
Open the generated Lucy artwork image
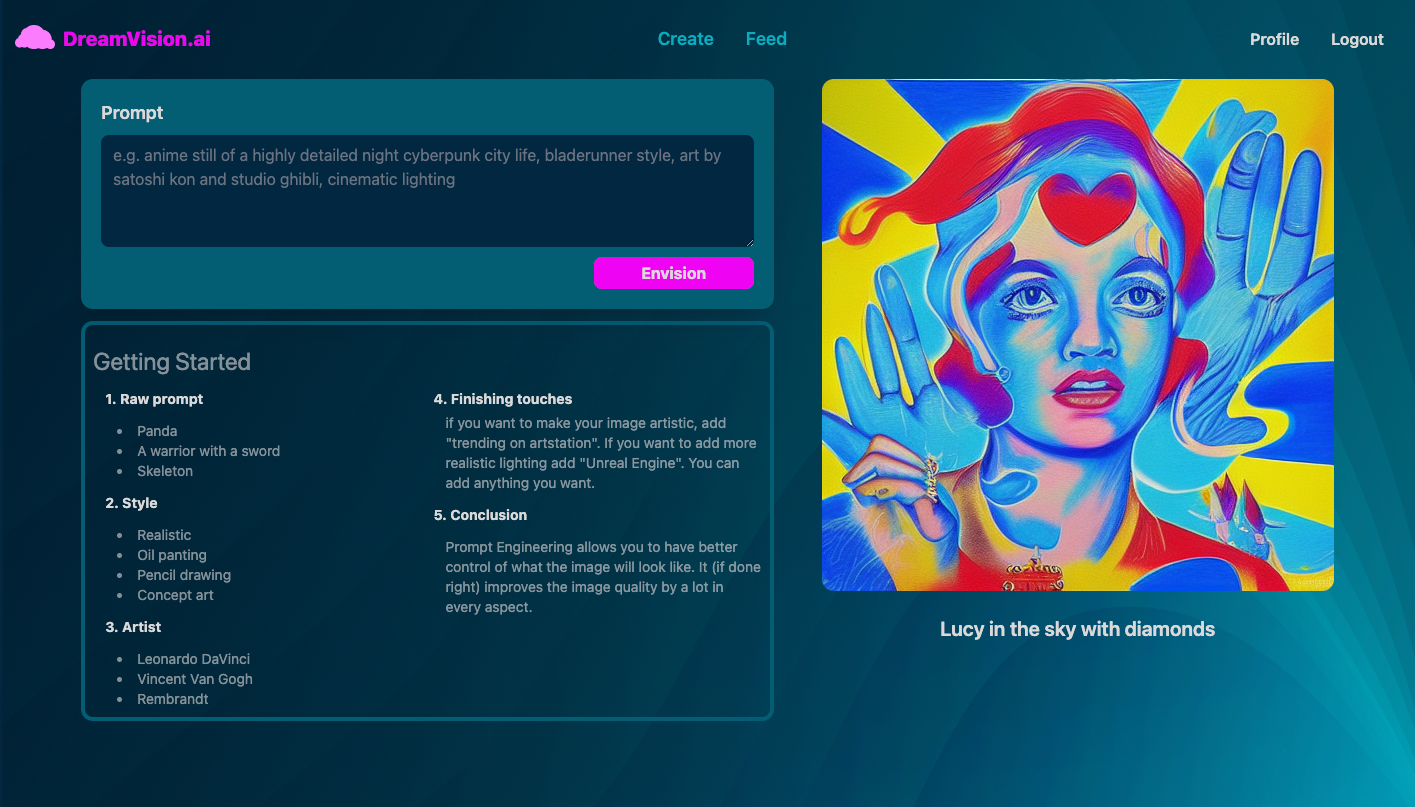click(1077, 335)
